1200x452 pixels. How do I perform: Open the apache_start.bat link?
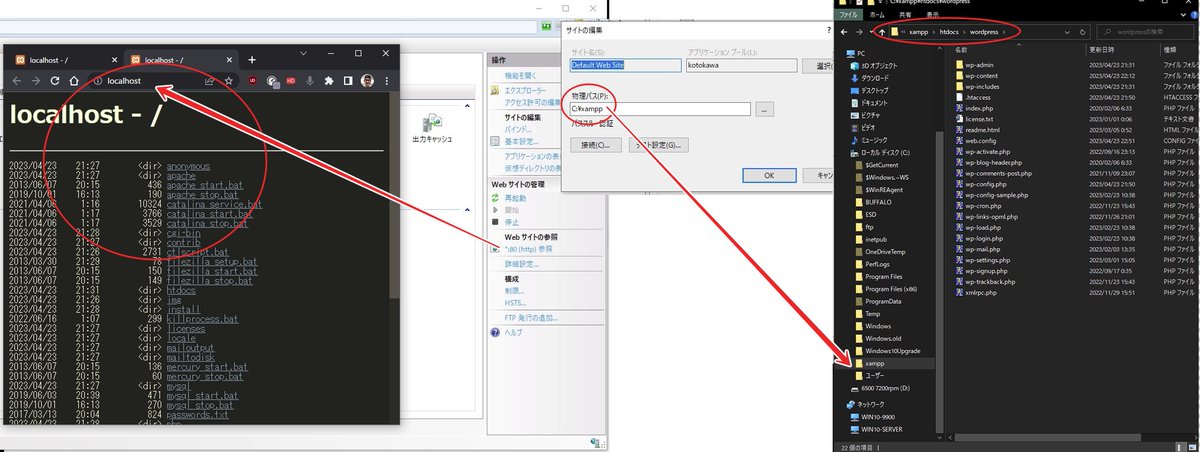pos(204,185)
